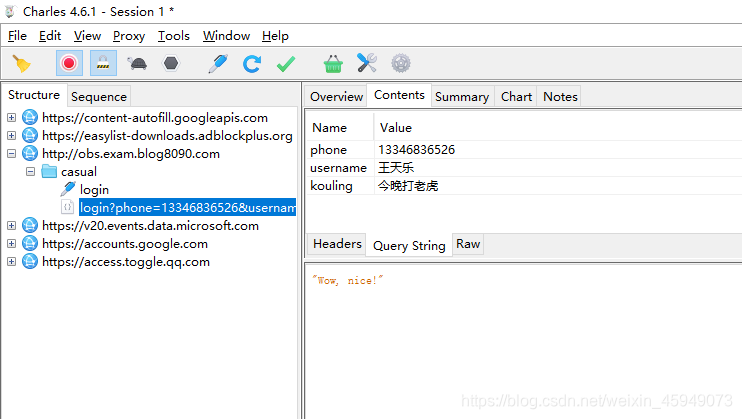Image resolution: width=742 pixels, height=419 pixels.
Task: Select https://easylist-downloads.adblockplus.org host
Action: point(167,135)
